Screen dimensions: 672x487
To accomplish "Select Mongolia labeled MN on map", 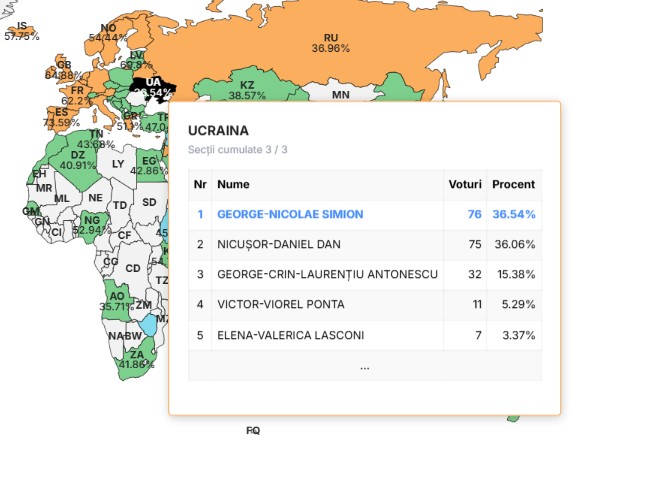I will pos(341,94).
